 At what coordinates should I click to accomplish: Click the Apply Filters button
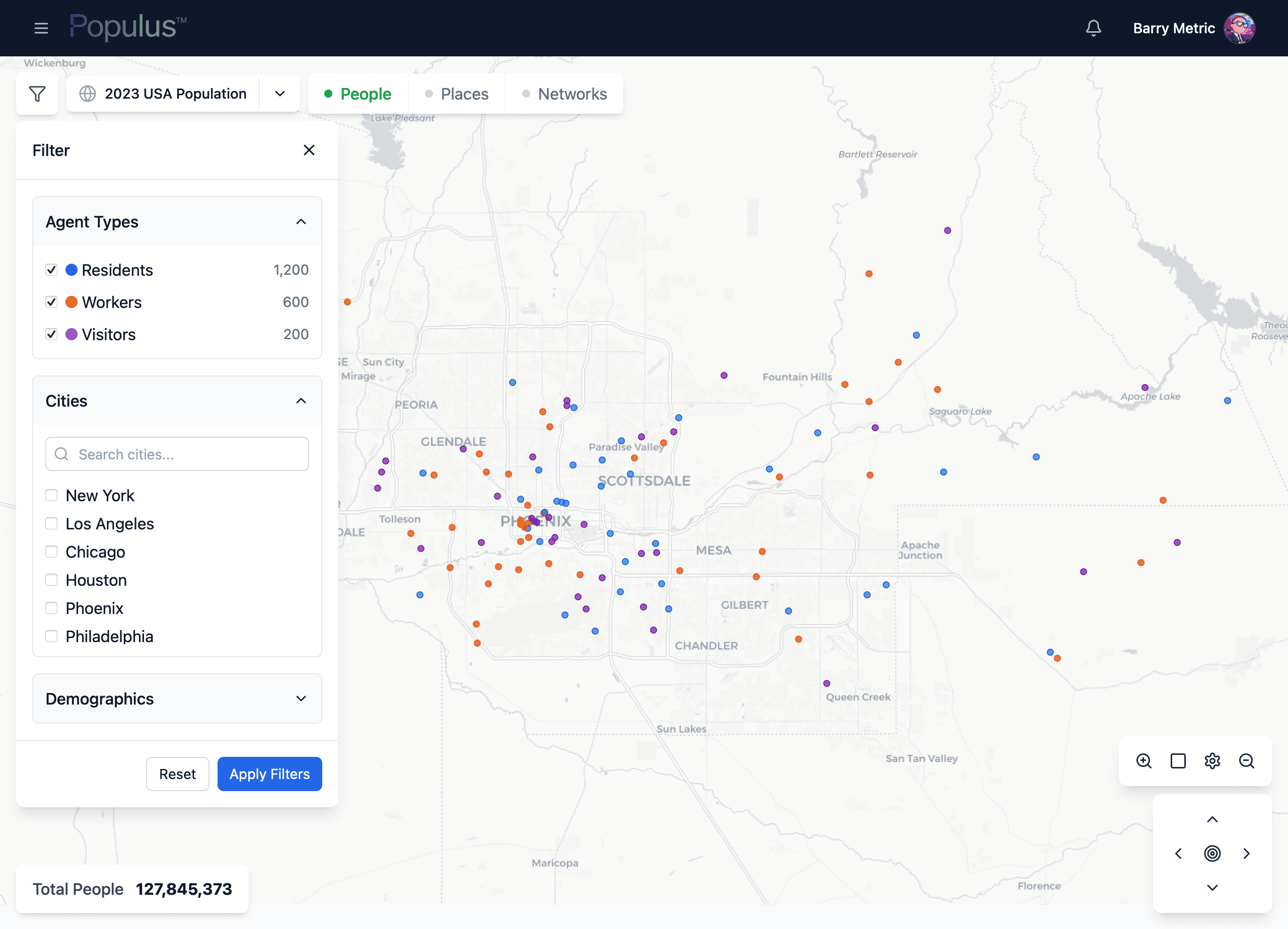[270, 773]
